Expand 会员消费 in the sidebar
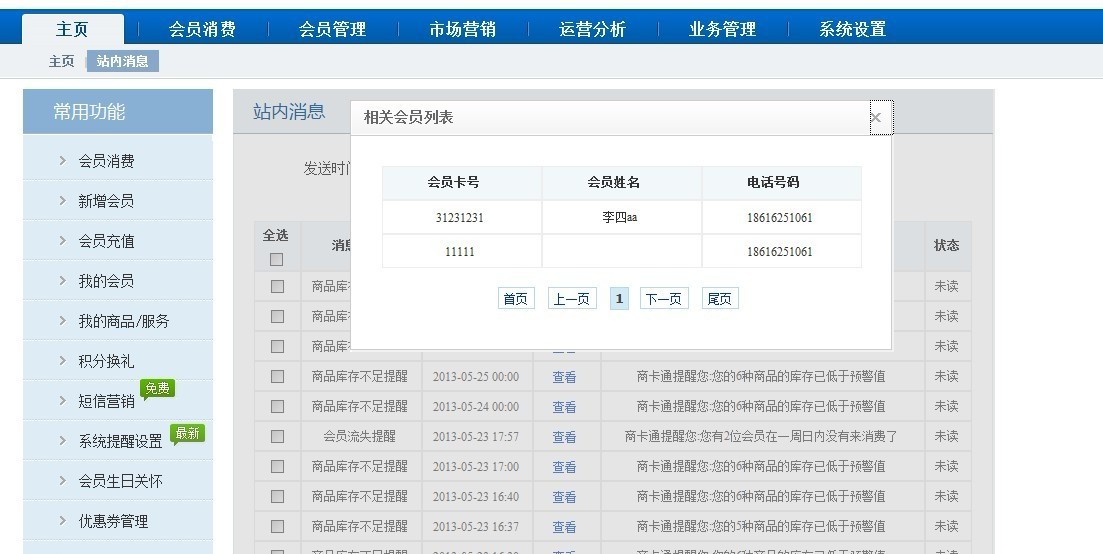The height and width of the screenshot is (554, 1103). (106, 161)
